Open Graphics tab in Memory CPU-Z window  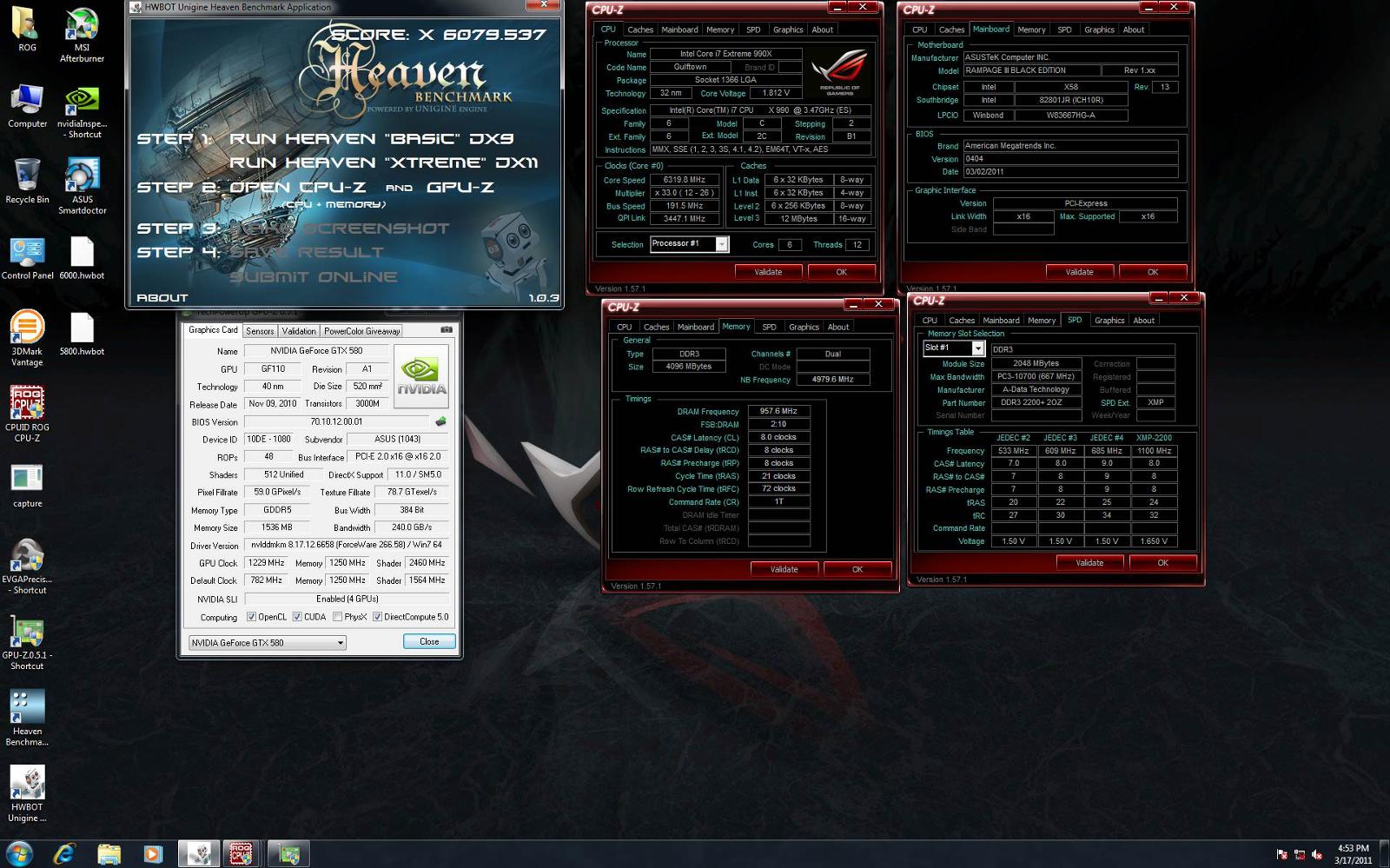coord(804,328)
